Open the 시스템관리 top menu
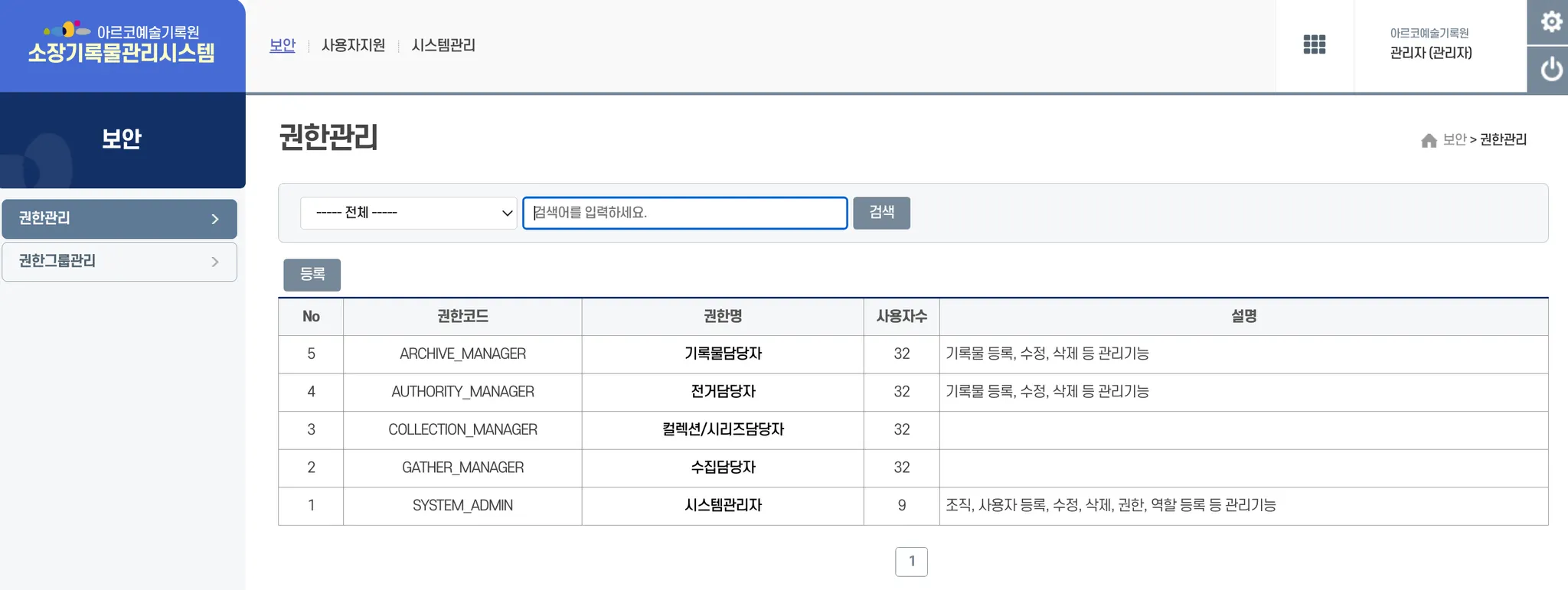Viewport: 1568px width, 590px height. click(443, 45)
